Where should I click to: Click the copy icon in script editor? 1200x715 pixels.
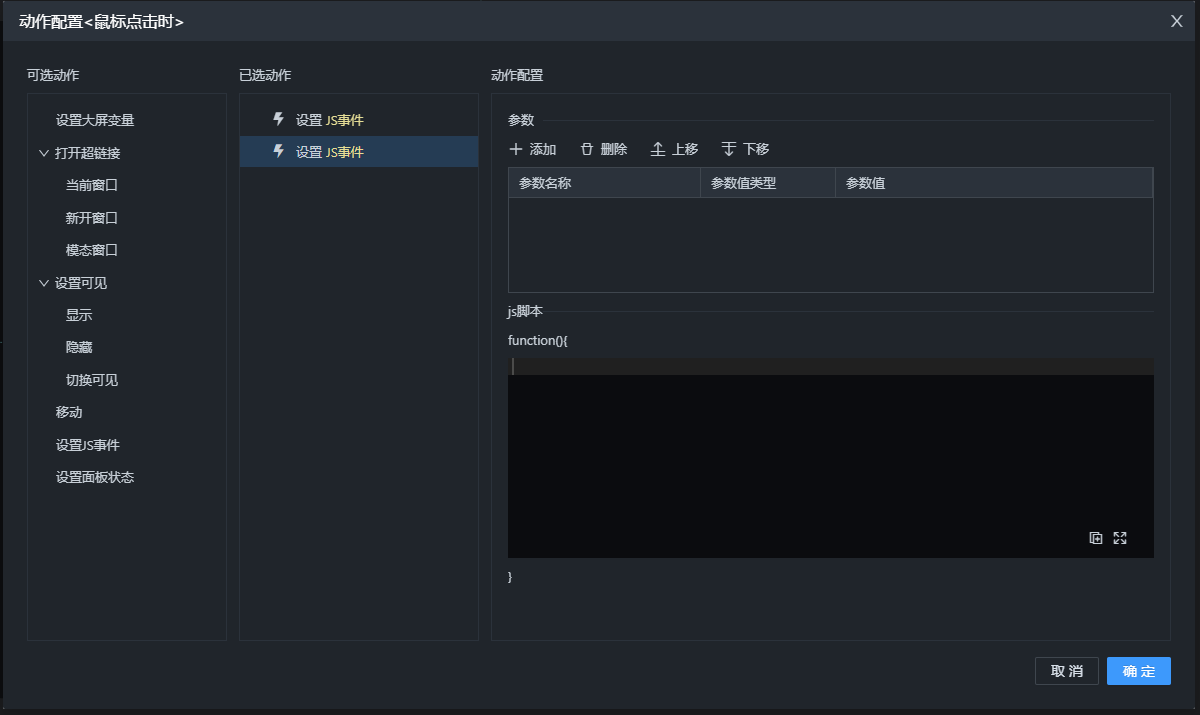point(1095,538)
